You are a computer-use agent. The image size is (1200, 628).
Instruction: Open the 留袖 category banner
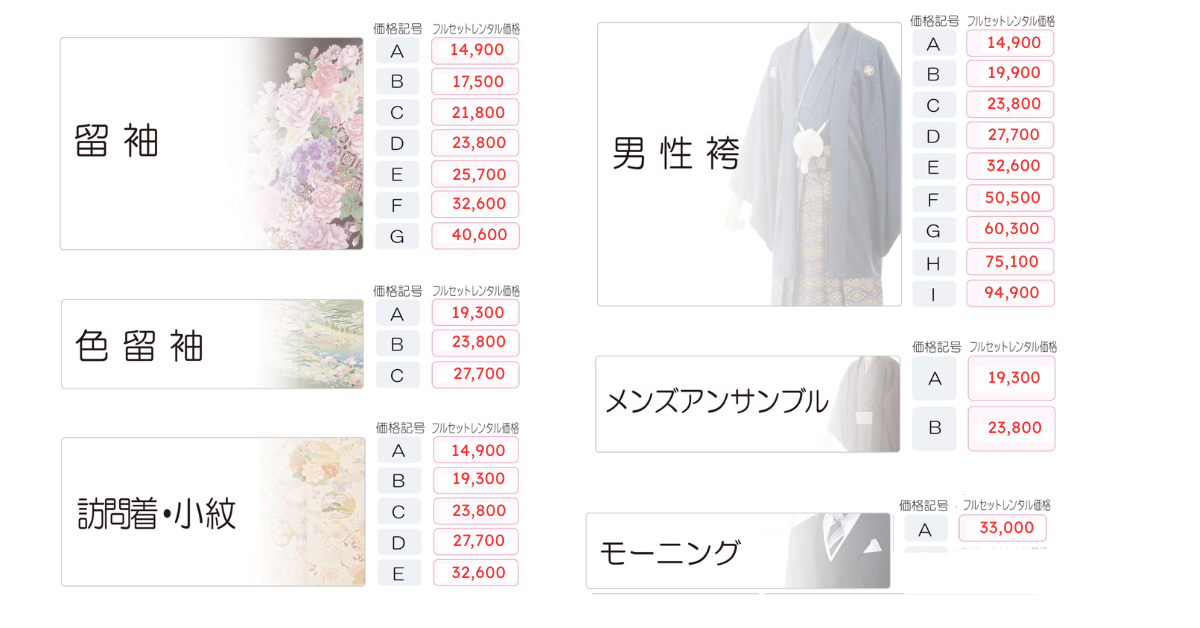coord(212,143)
